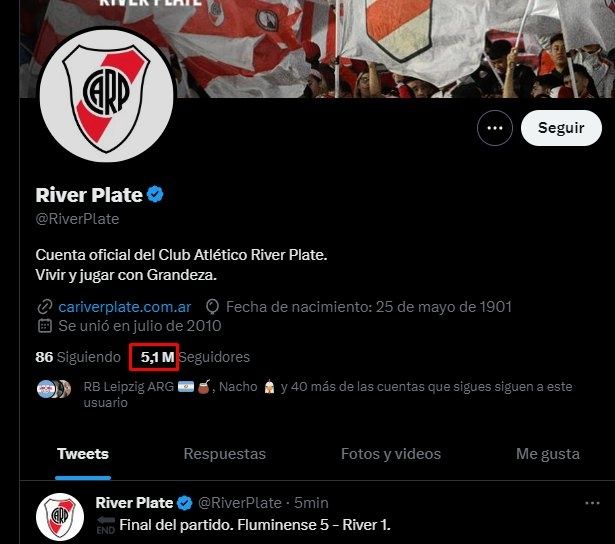This screenshot has height=544, width=615.
Task: Open the three-dot profile options button
Action: [495, 128]
